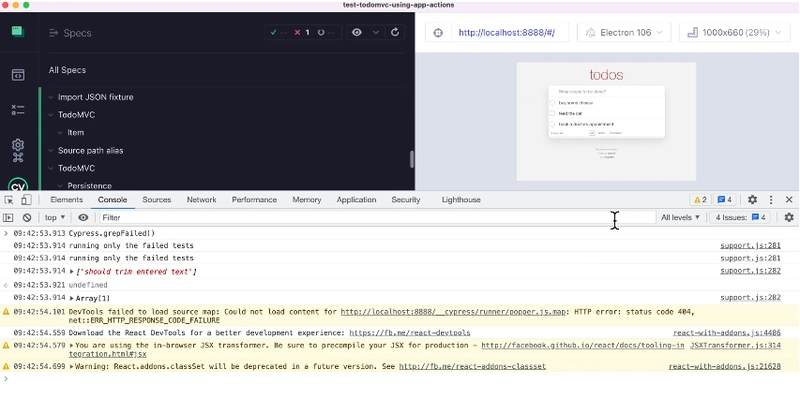The width and height of the screenshot is (800, 399).
Task: Toggle DevTools device toolbar icon
Action: (27, 200)
